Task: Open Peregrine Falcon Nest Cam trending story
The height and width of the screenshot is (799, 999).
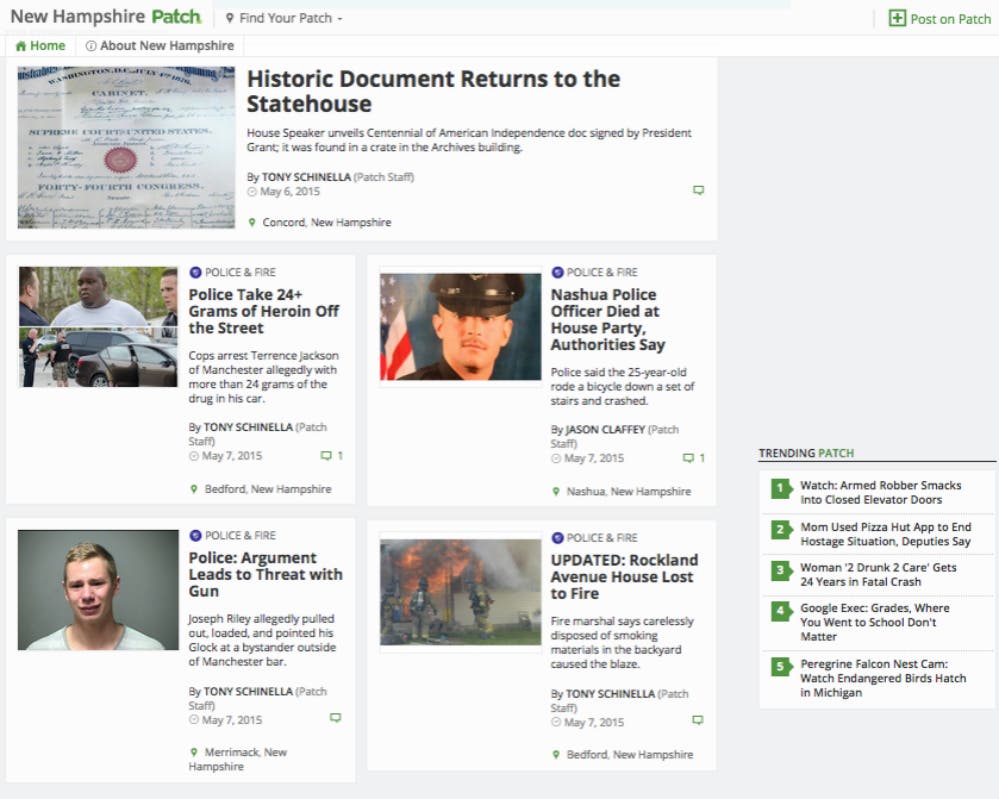Action: point(882,678)
